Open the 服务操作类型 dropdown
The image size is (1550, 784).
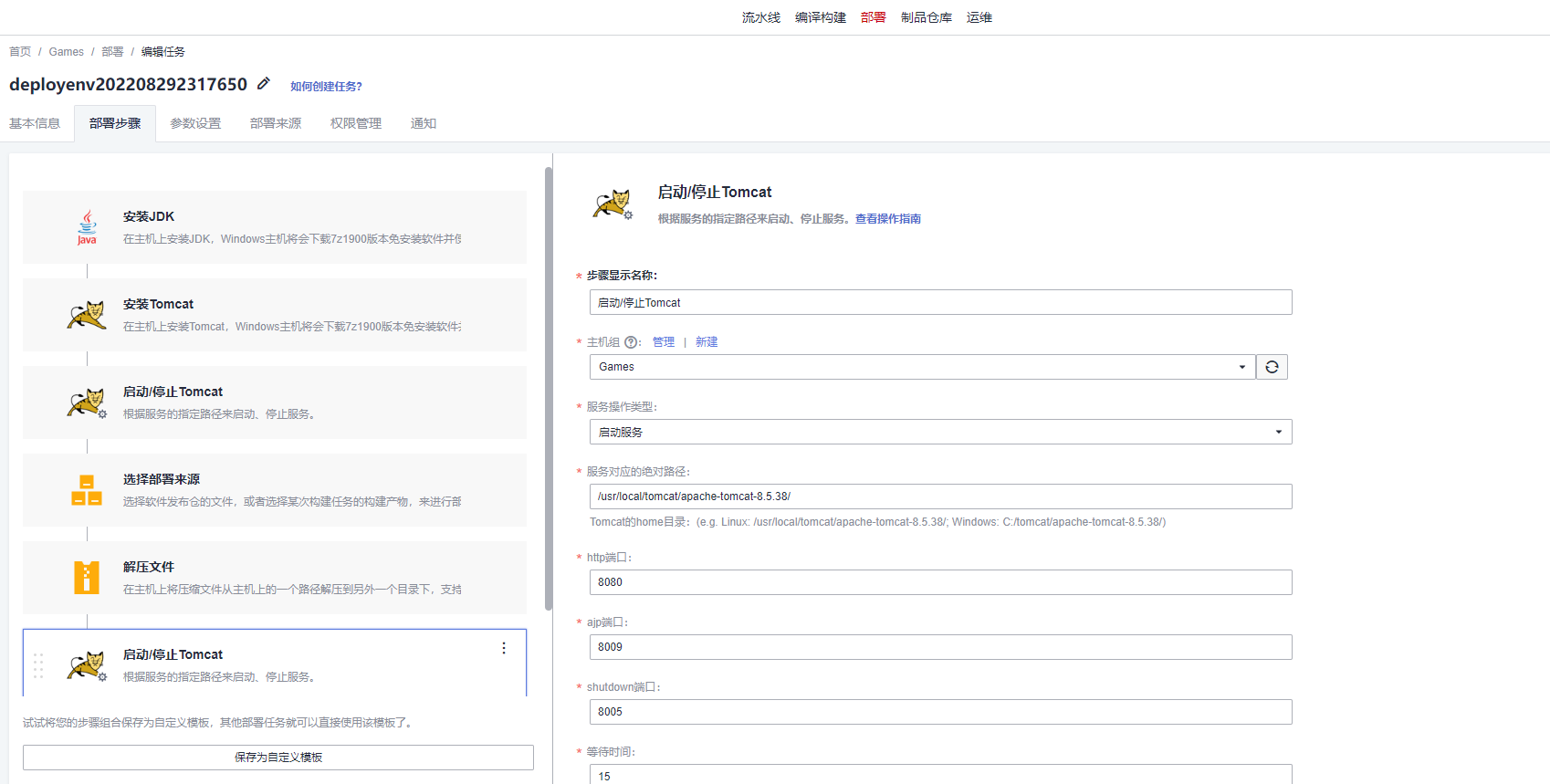[x=941, y=432]
